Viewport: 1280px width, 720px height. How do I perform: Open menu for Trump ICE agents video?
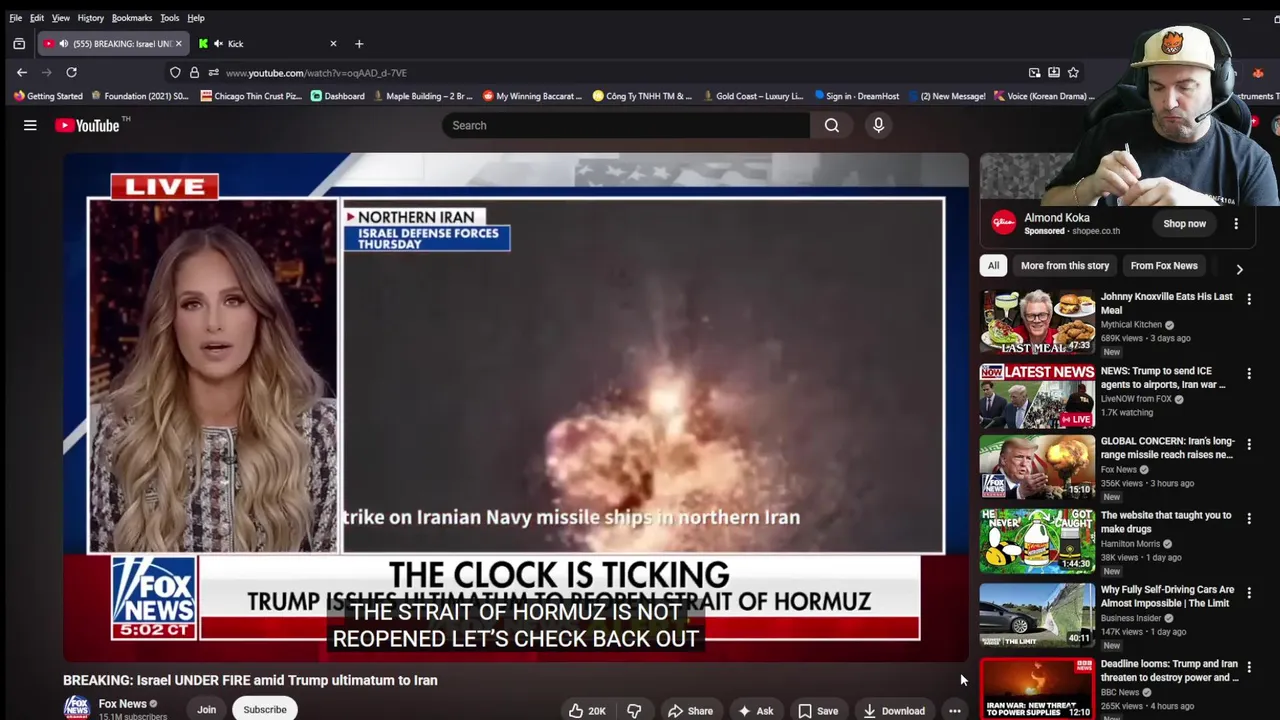coord(1249,374)
